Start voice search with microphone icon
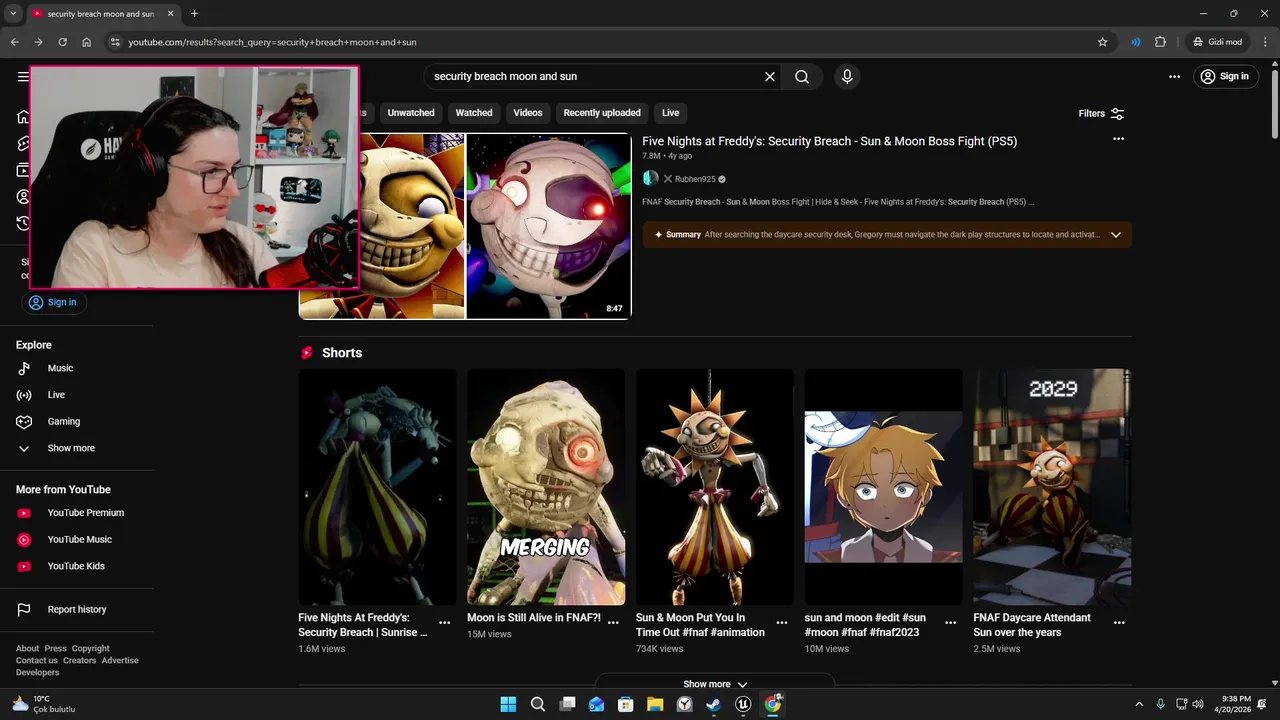The image size is (1280, 720). (x=847, y=77)
